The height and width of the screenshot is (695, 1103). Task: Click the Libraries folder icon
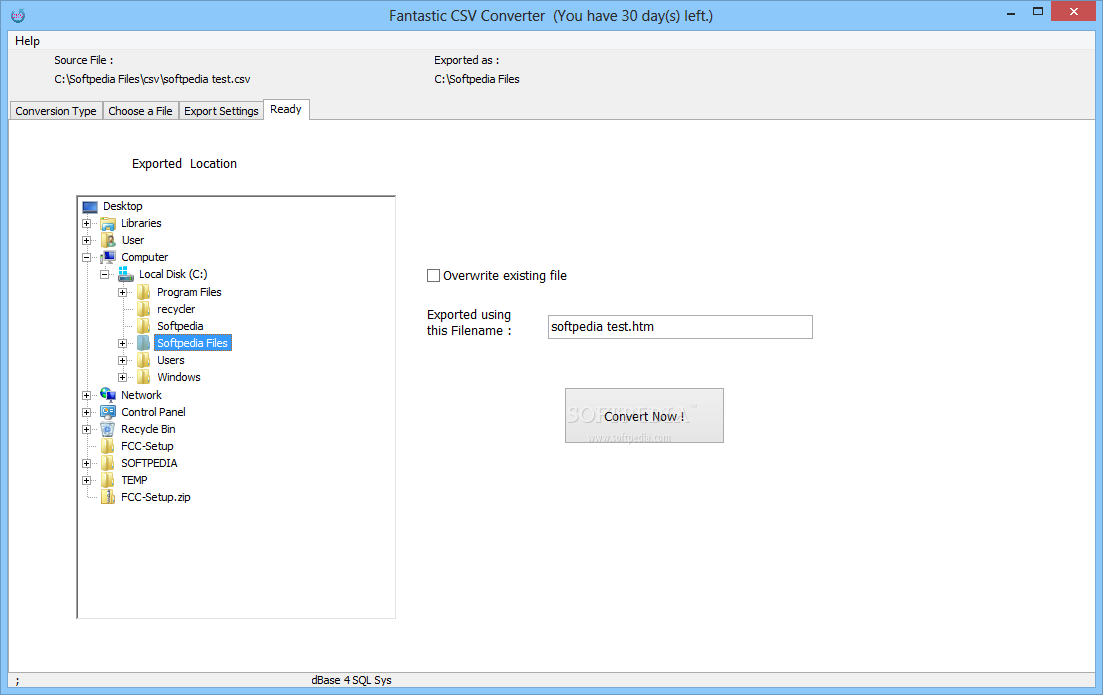pos(108,224)
